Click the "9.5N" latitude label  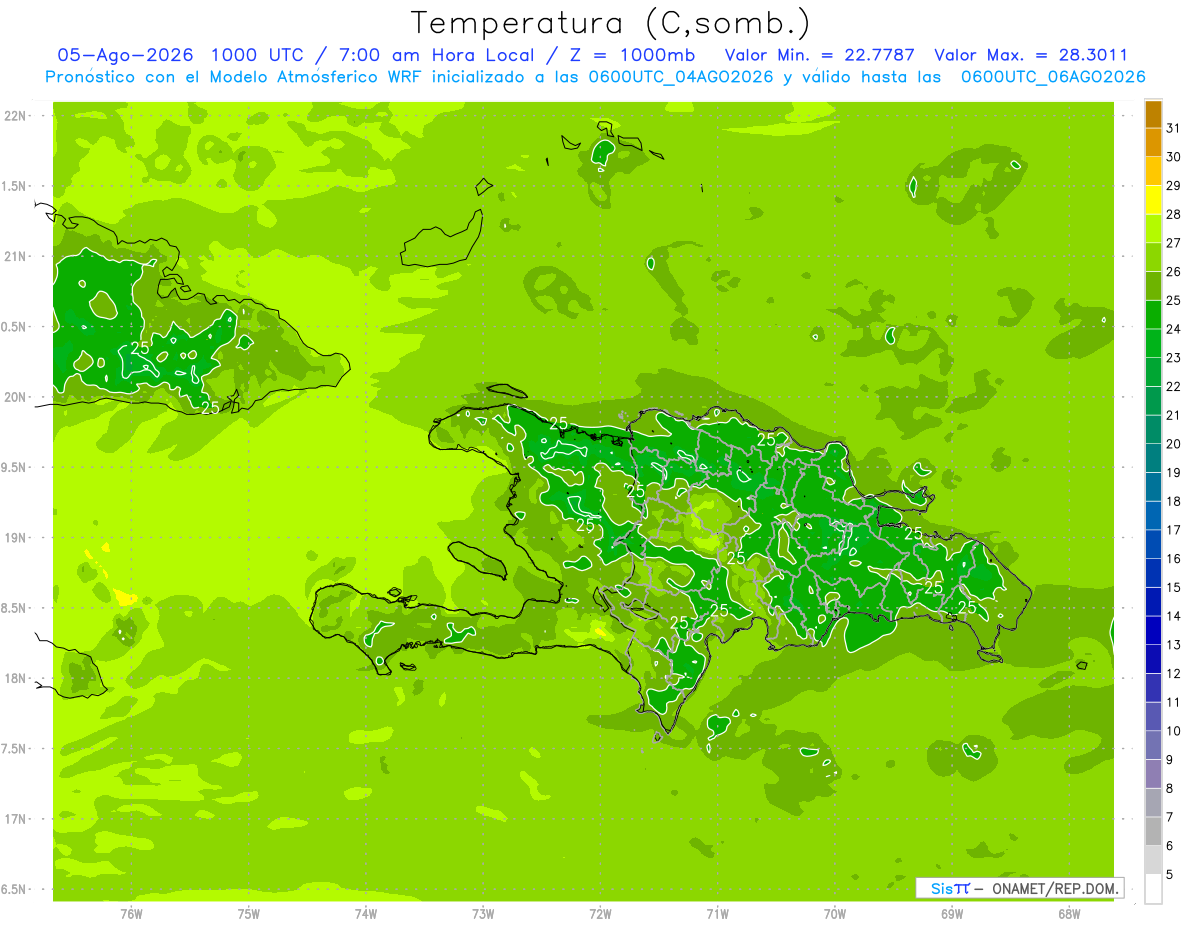pyautogui.click(x=15, y=467)
